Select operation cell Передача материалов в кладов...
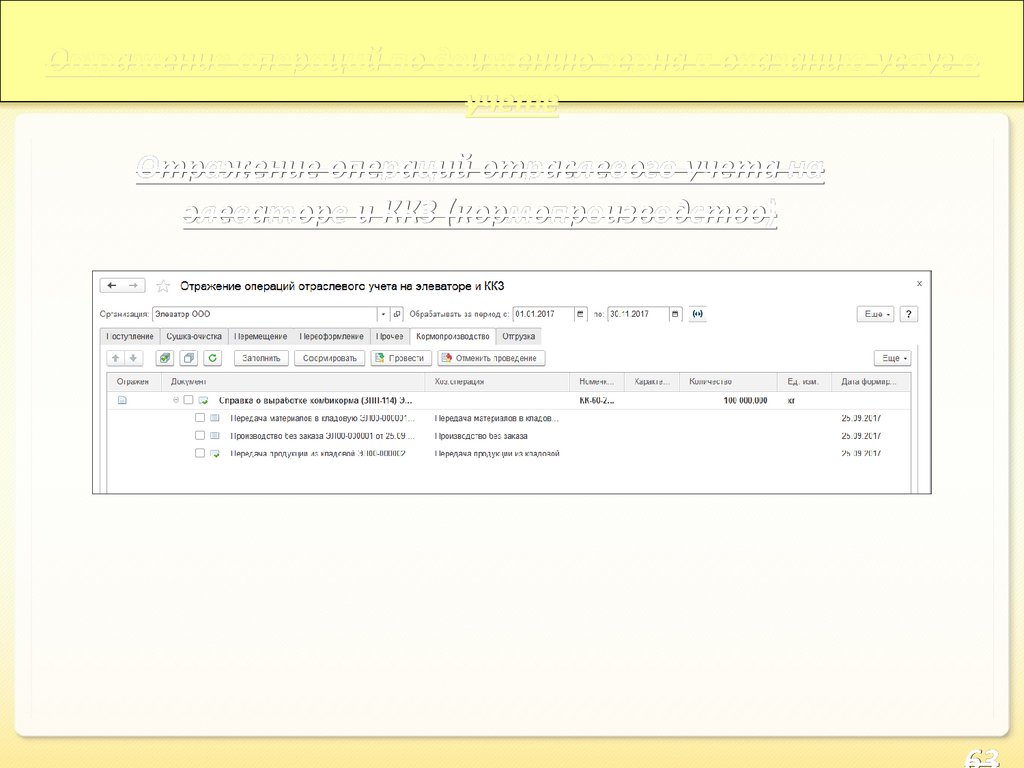 click(497, 418)
